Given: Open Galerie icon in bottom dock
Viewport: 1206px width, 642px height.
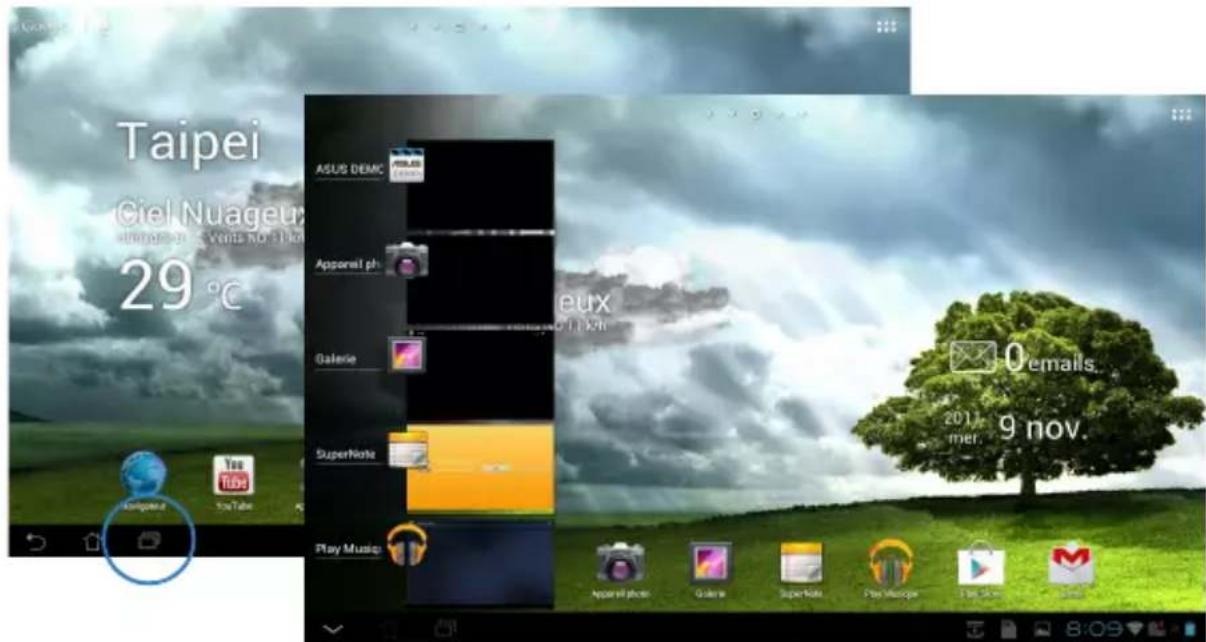Looking at the screenshot, I should (711, 563).
